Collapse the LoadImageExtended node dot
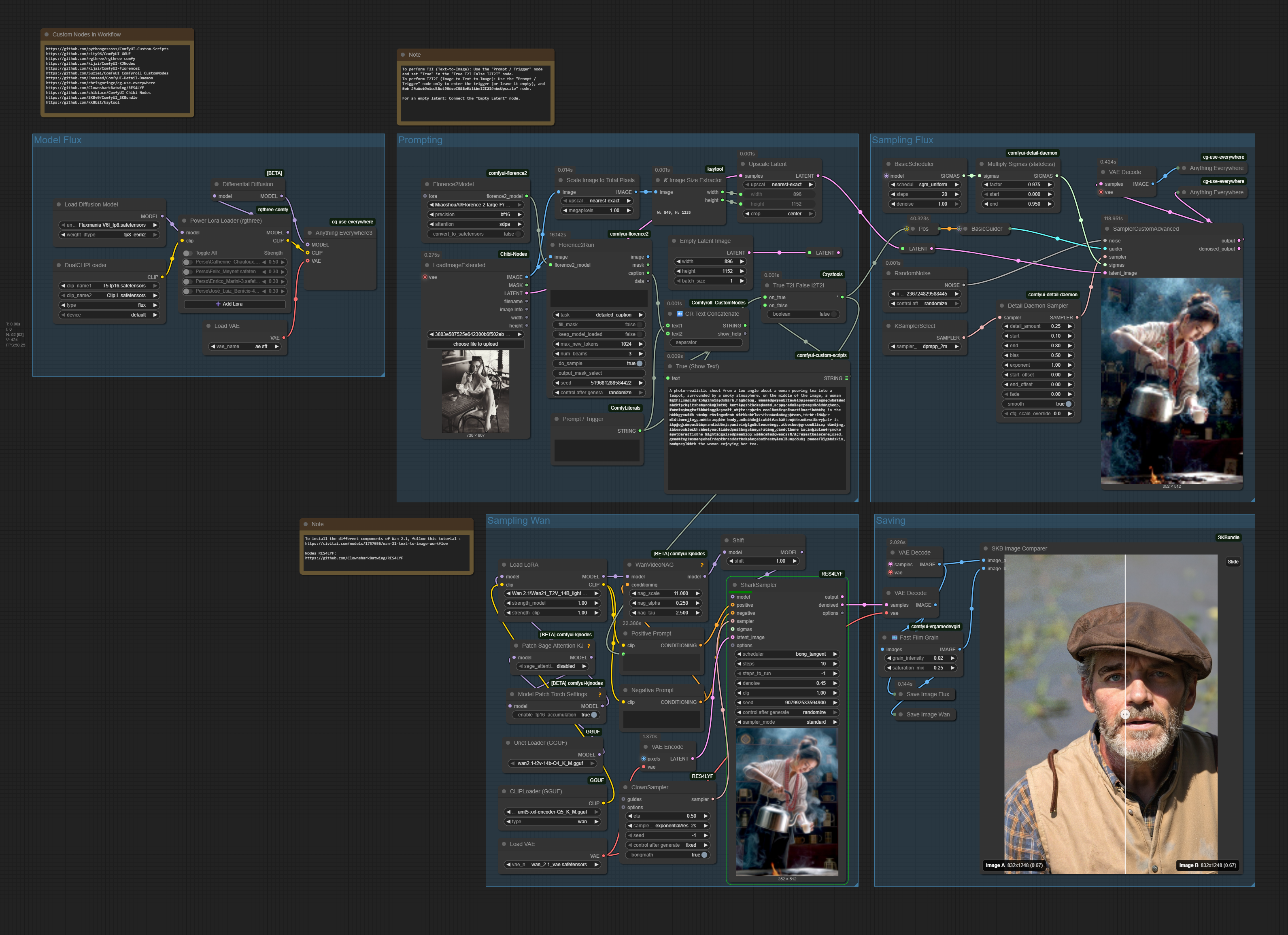Screen dimensions: 1288x935 click(427, 265)
